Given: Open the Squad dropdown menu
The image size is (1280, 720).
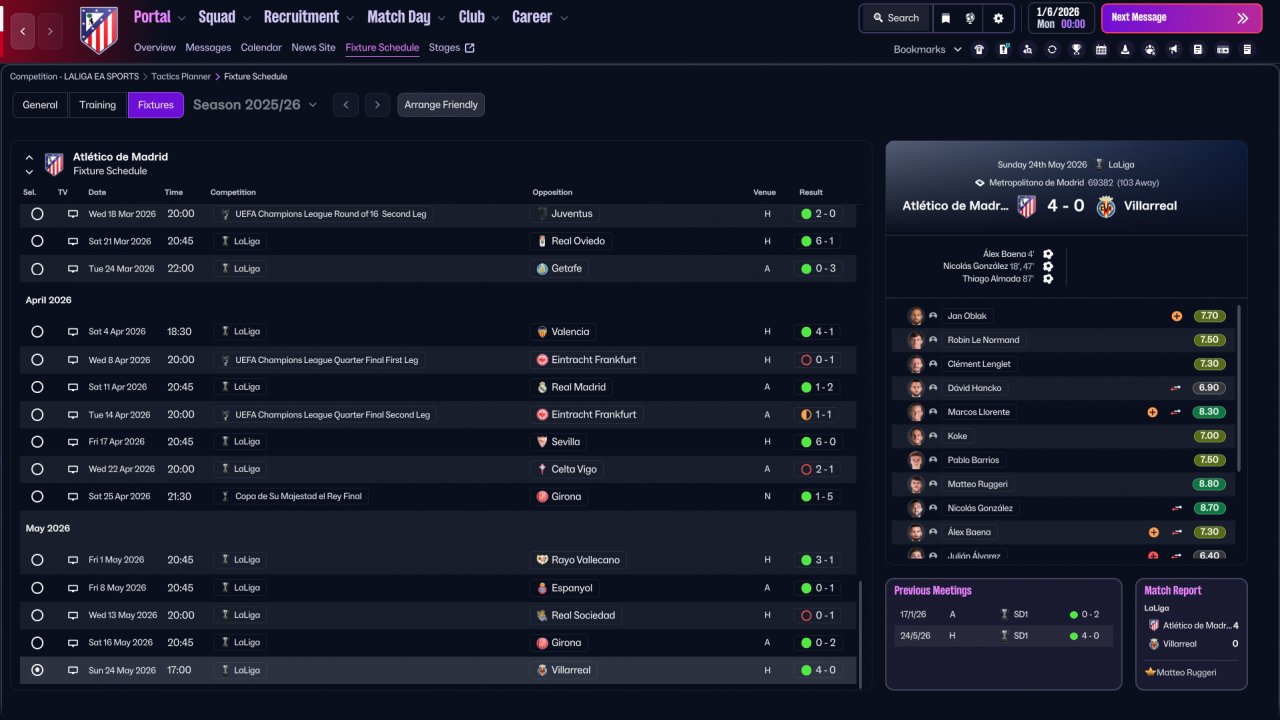Looking at the screenshot, I should coord(225,17).
